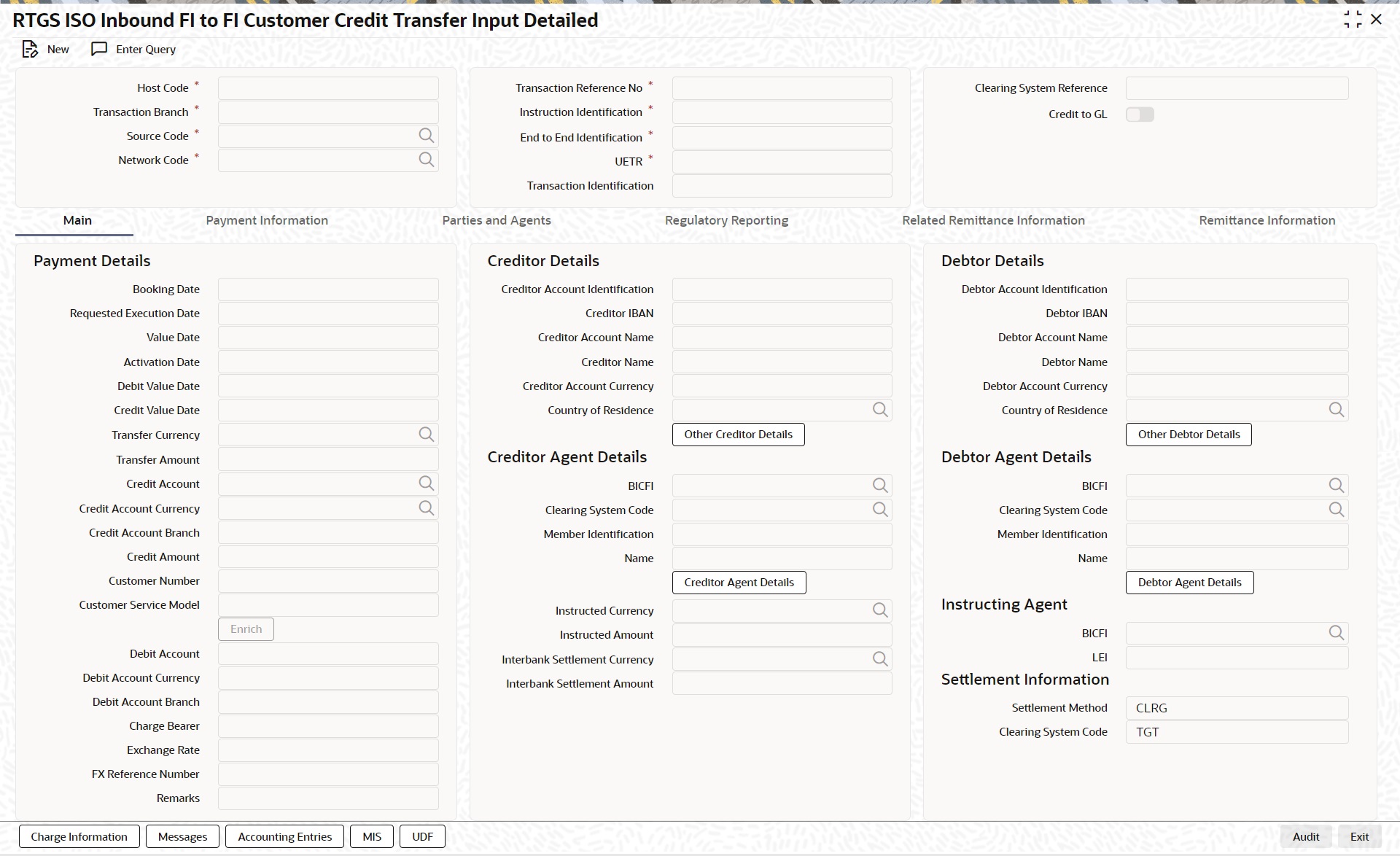The image size is (1400, 856).
Task: Click the Exit button
Action: 1359,836
